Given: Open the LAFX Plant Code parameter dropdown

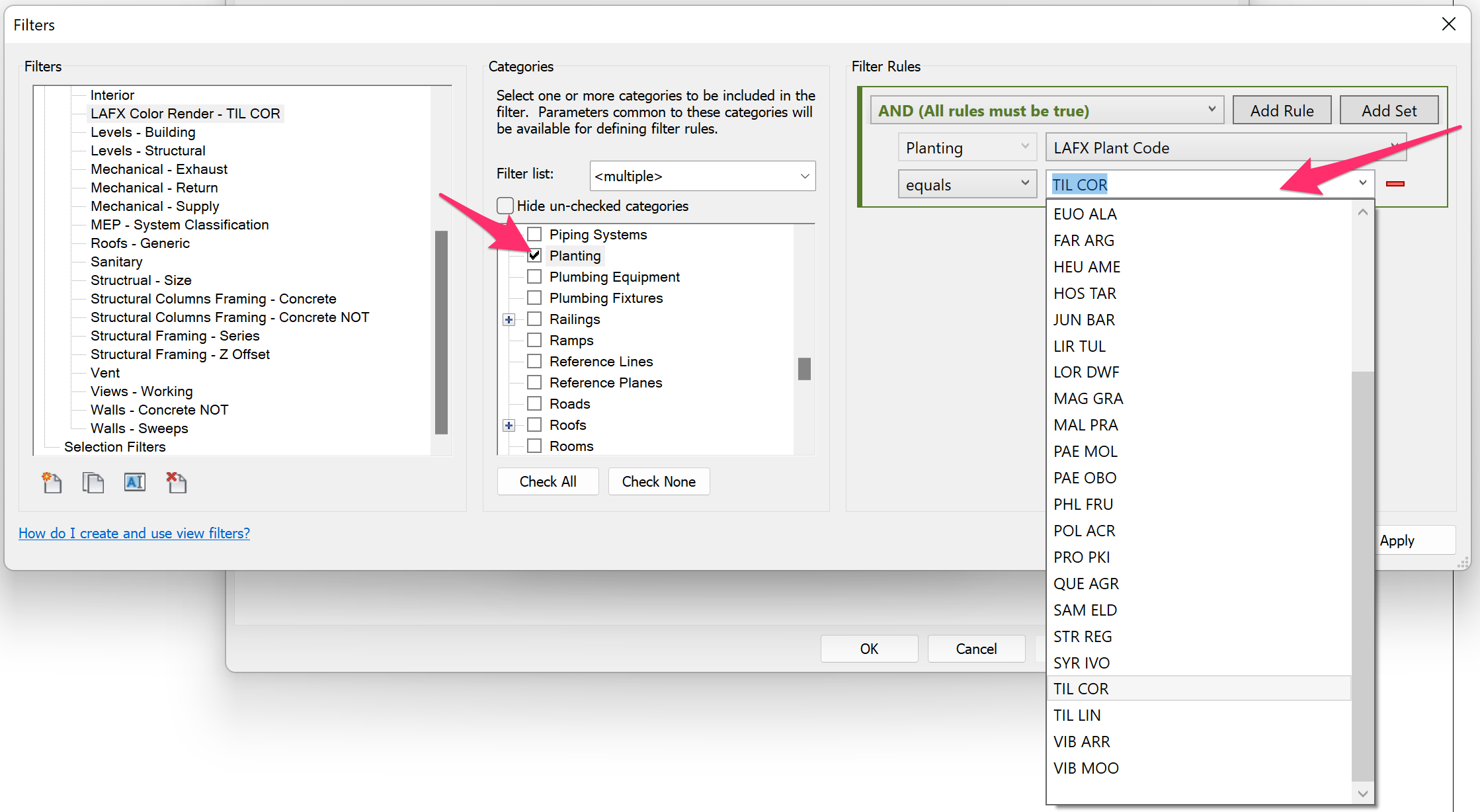Looking at the screenshot, I should pos(1225,147).
